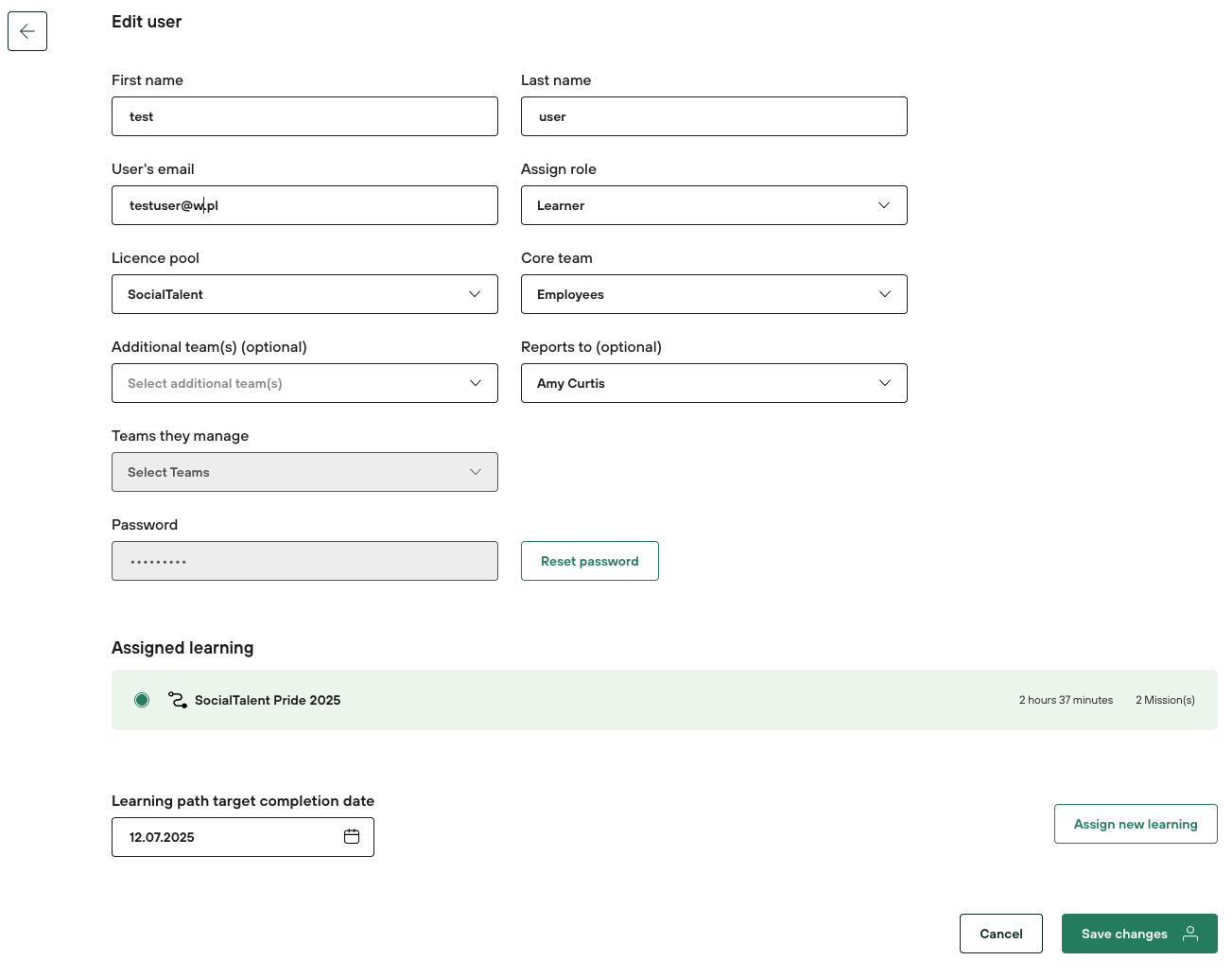Viewport: 1232px width, 978px height.
Task: Click the Reset password button
Action: [x=589, y=561]
